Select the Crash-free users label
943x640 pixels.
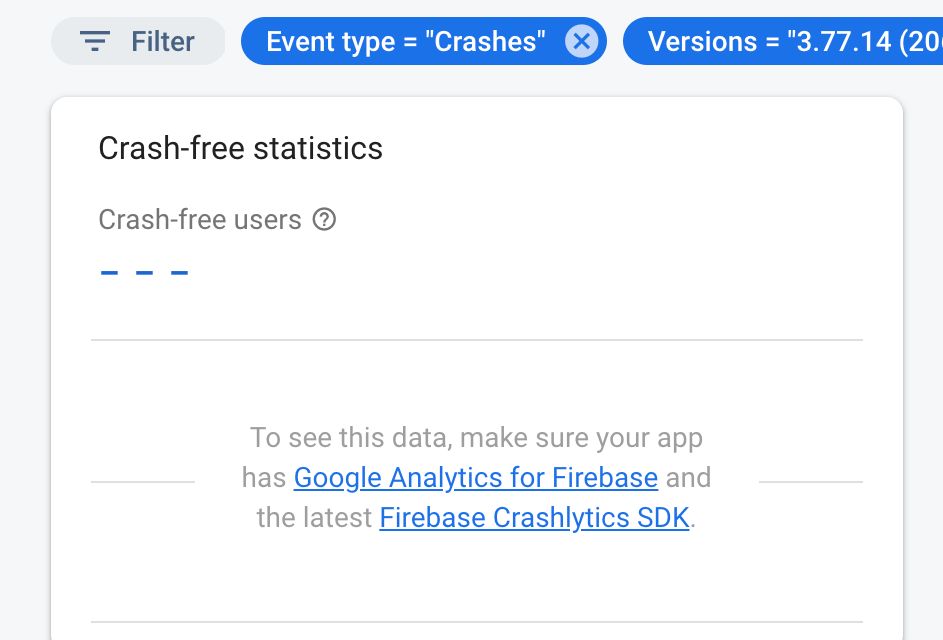coord(200,219)
